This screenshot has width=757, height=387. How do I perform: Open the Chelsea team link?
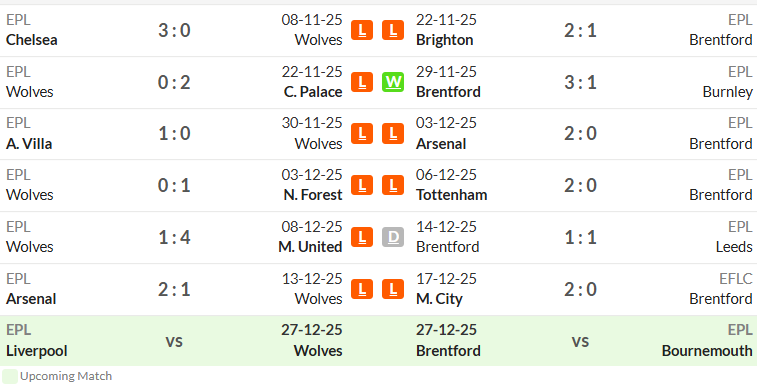31,40
